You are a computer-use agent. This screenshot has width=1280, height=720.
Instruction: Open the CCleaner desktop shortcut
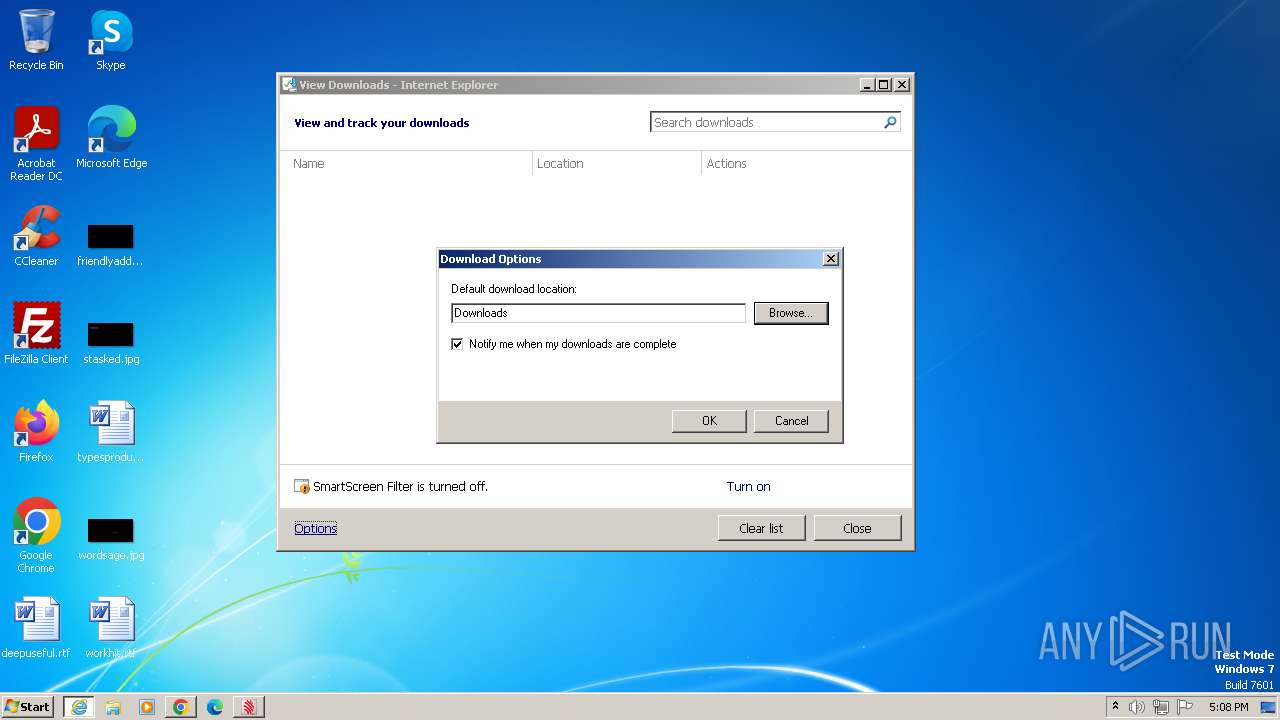(x=36, y=237)
